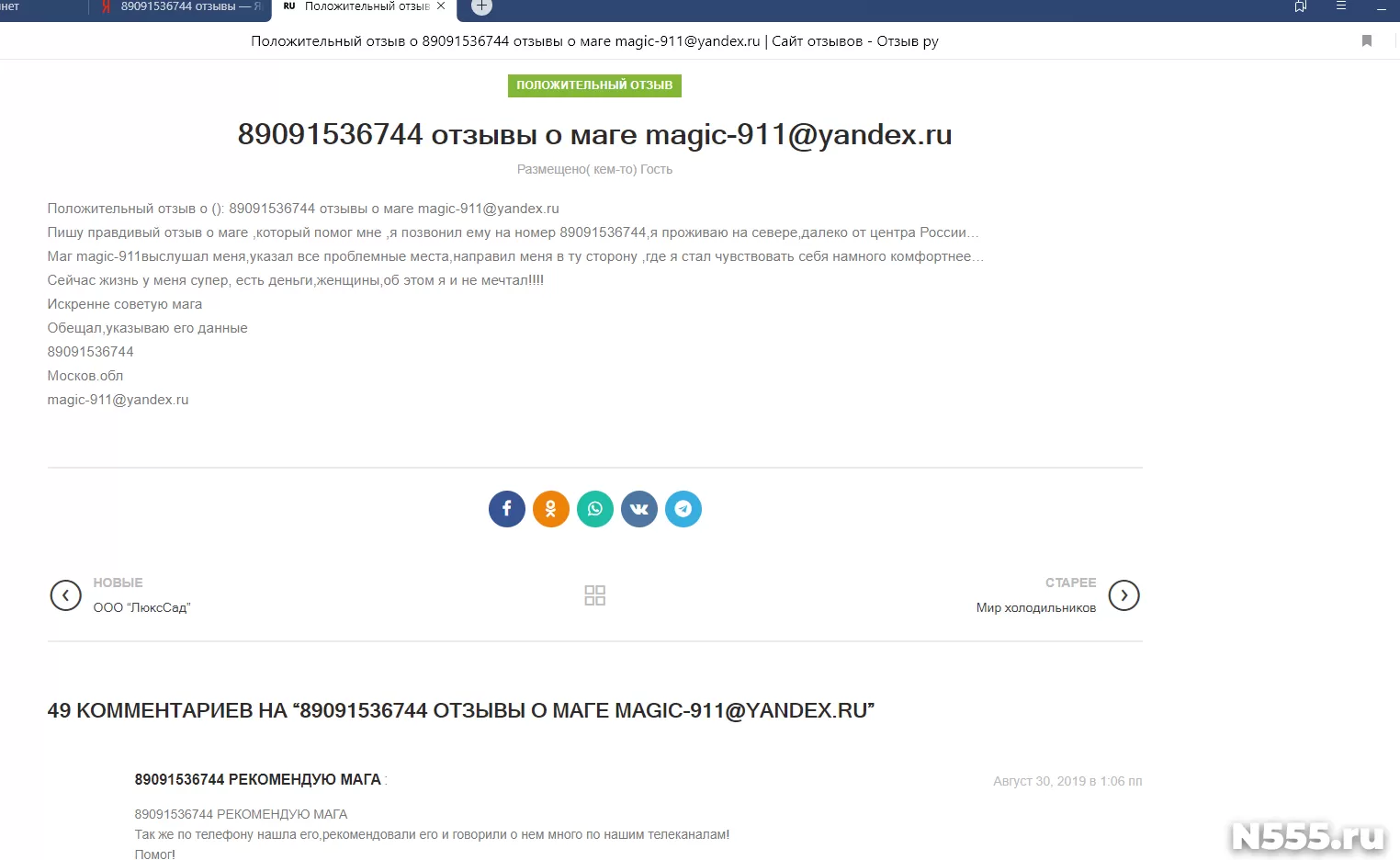Click the page bookmark flag icon
The image size is (1400, 860).
pyautogui.click(x=1367, y=40)
